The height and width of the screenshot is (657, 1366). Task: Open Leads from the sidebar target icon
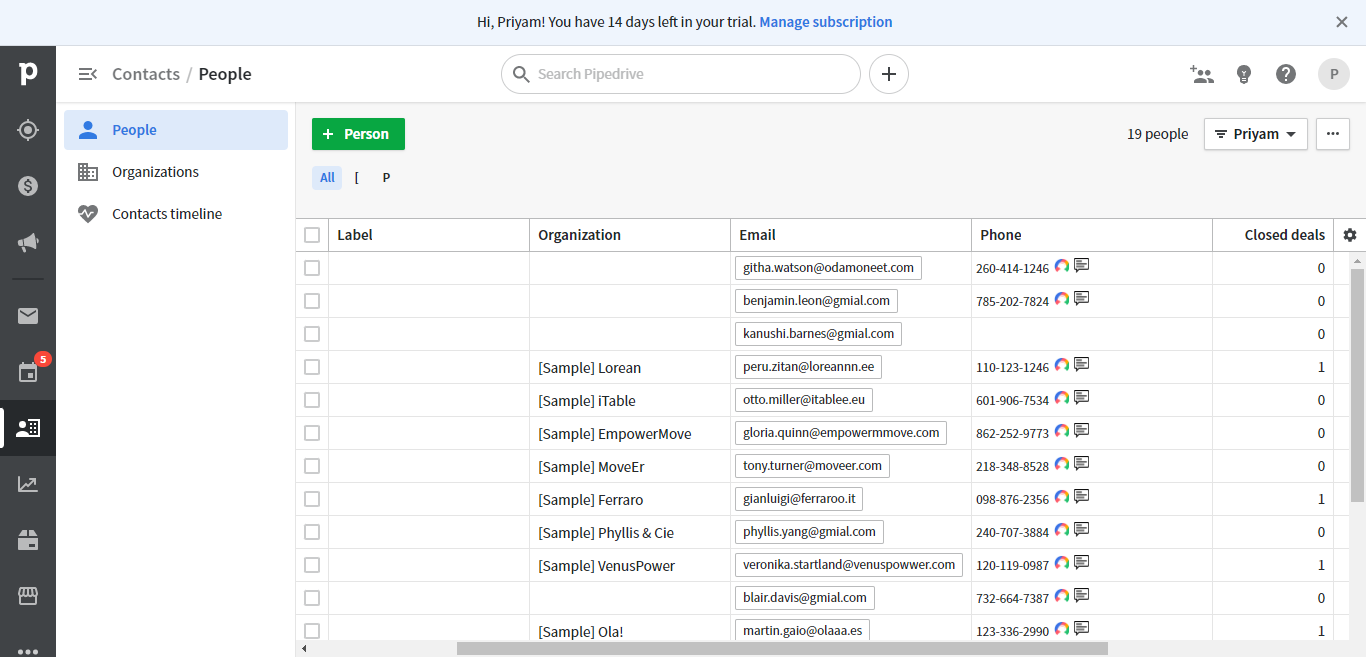(x=28, y=130)
